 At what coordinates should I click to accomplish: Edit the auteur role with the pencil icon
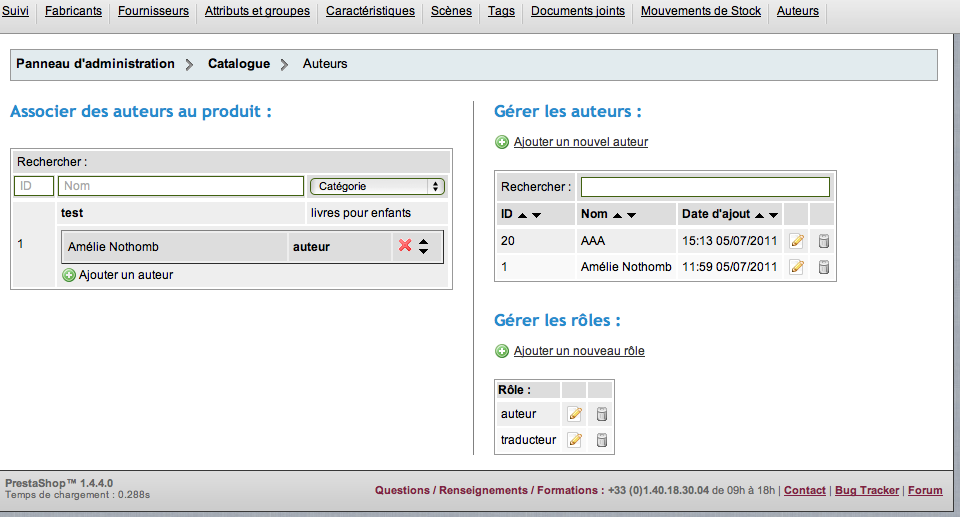[x=574, y=414]
